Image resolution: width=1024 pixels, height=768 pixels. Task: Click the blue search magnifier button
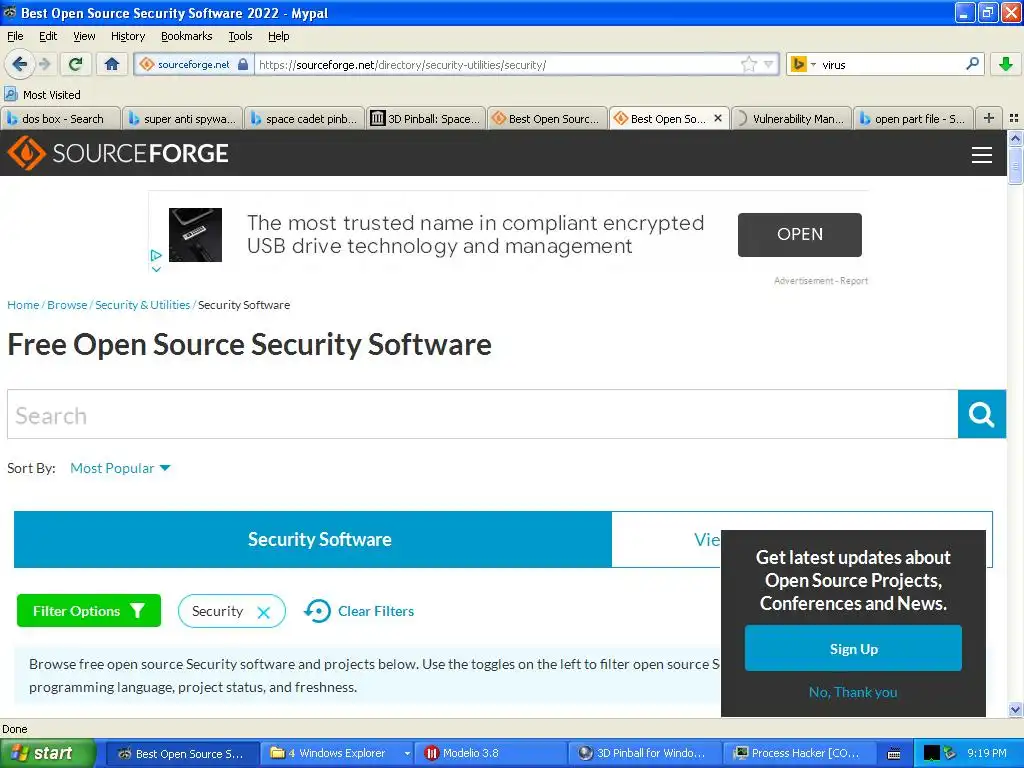click(x=982, y=414)
